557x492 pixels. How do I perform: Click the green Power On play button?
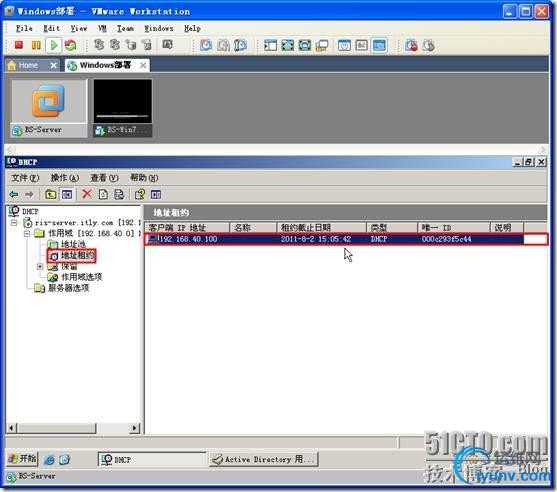click(54, 45)
